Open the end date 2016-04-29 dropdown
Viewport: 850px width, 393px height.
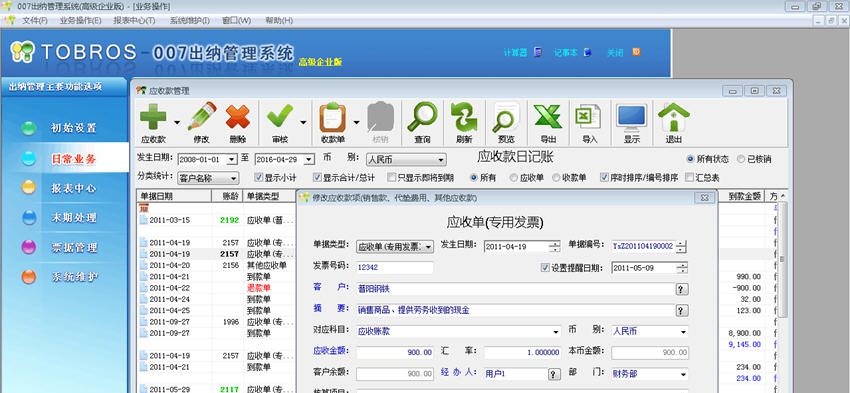tap(309, 159)
